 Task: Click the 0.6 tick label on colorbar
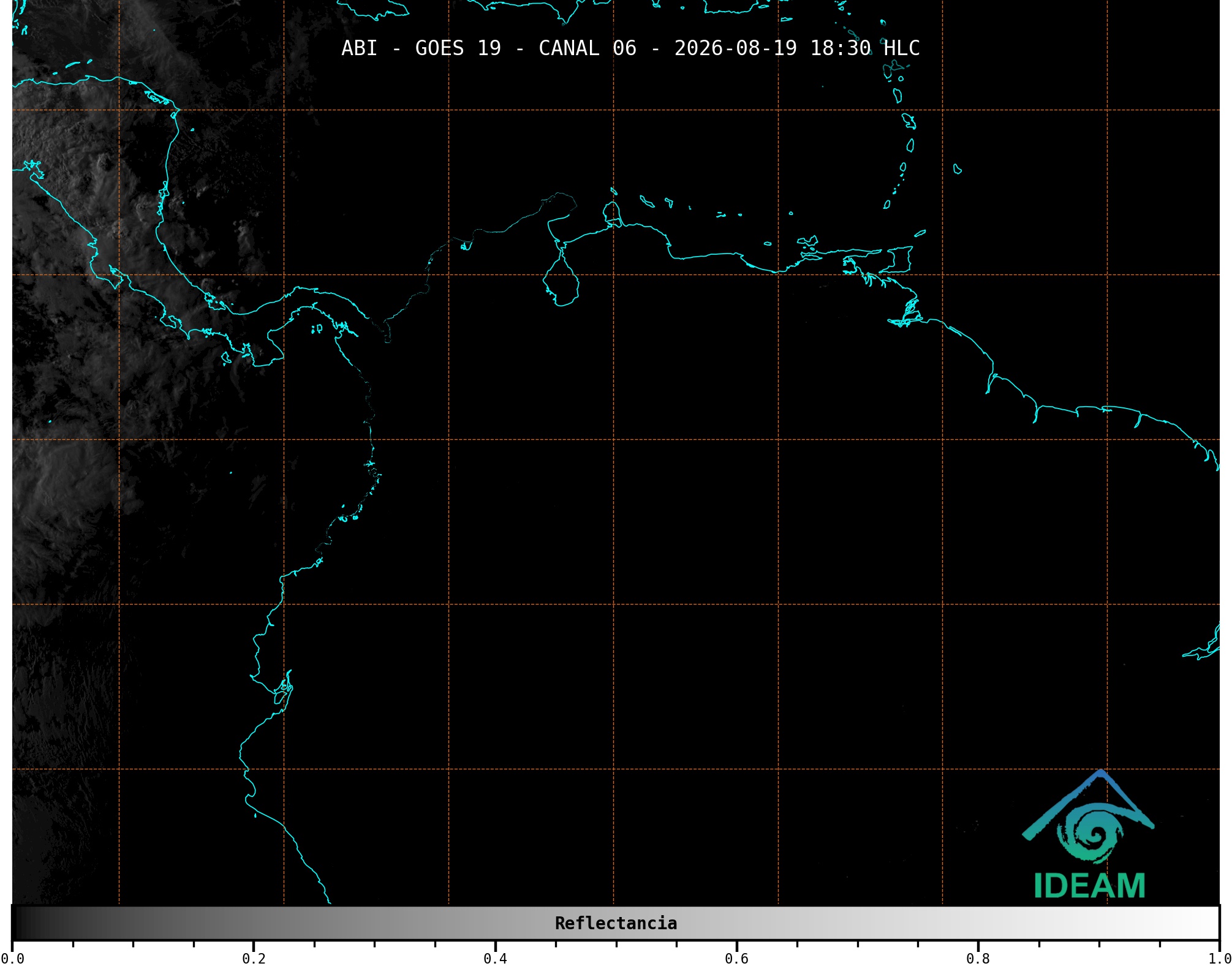pyautogui.click(x=736, y=959)
